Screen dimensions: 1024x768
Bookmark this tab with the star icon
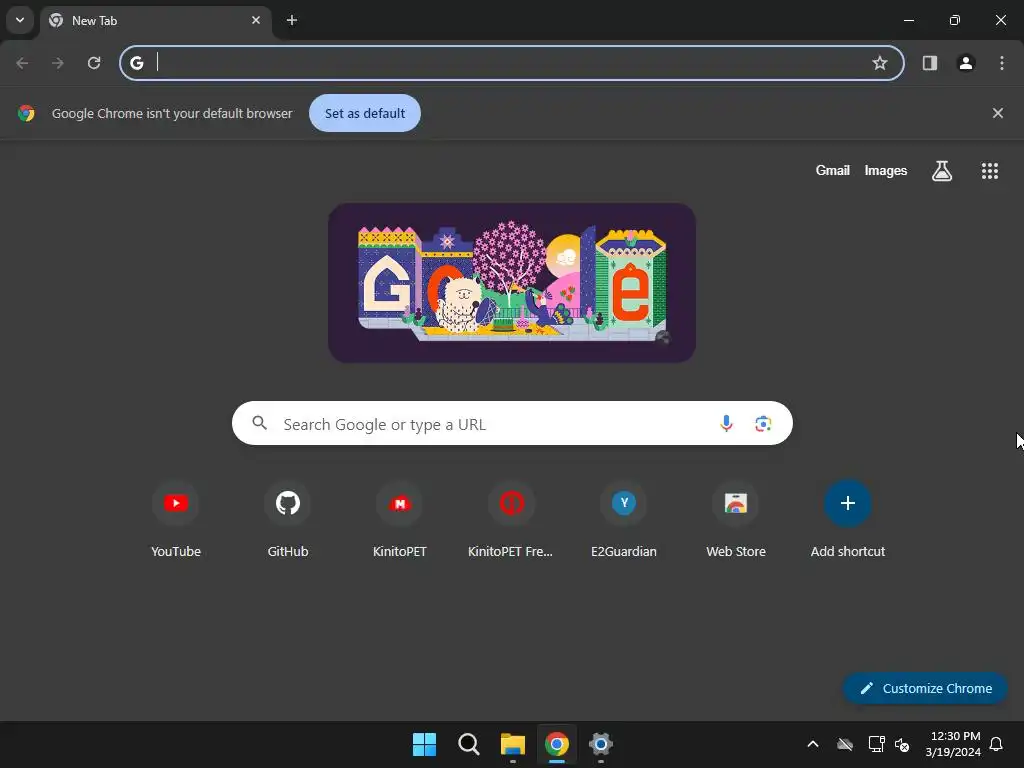click(x=880, y=63)
